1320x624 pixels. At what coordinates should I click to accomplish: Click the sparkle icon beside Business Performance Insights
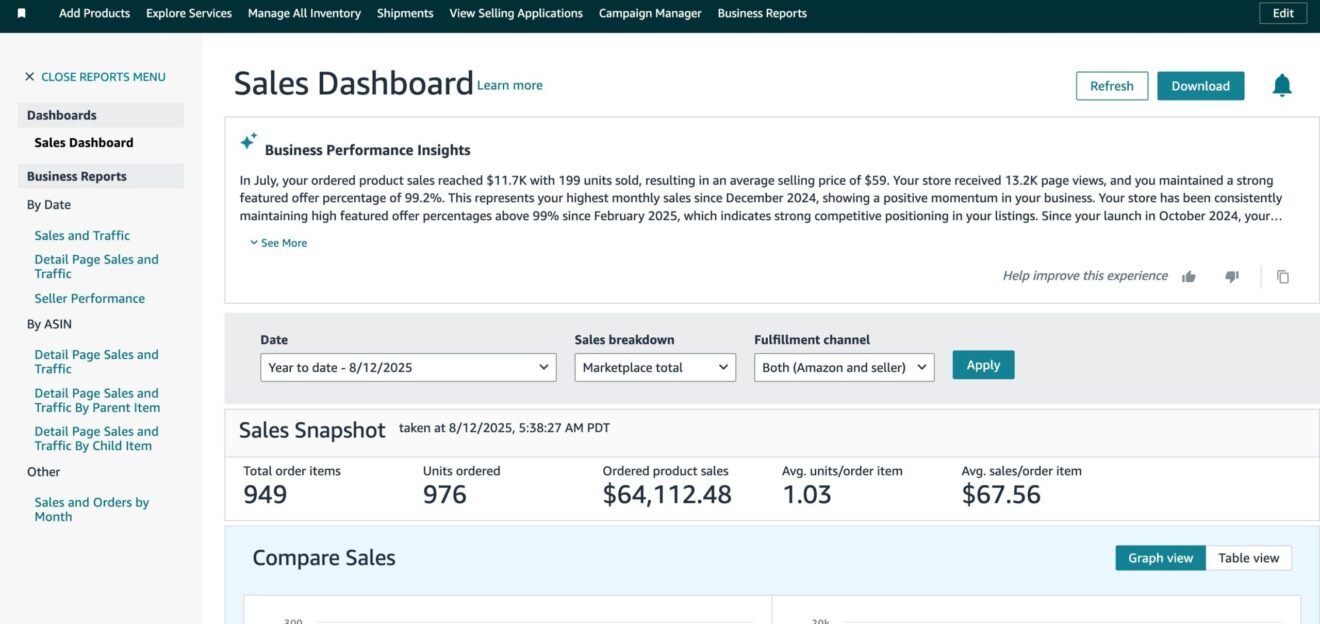248,141
